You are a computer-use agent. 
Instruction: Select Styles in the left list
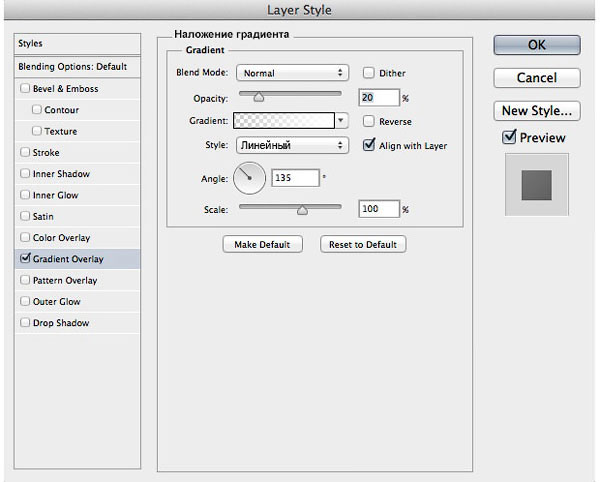click(77, 44)
